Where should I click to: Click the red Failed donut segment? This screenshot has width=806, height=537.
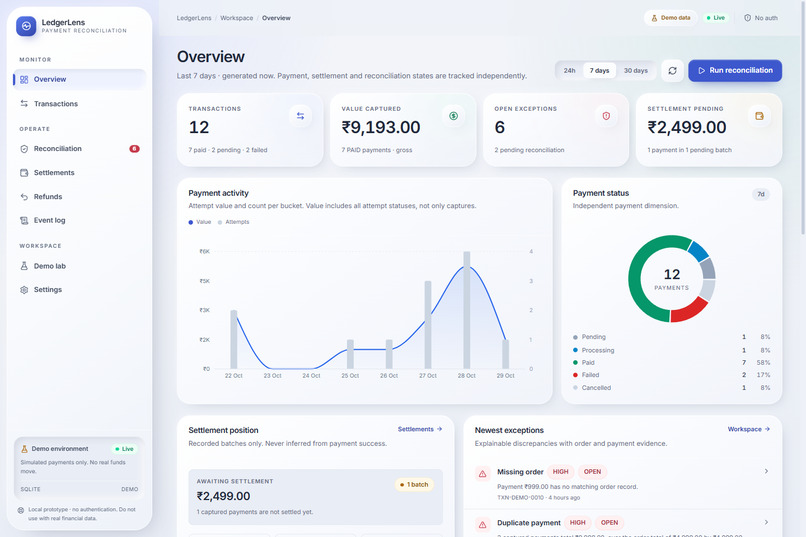[690, 310]
